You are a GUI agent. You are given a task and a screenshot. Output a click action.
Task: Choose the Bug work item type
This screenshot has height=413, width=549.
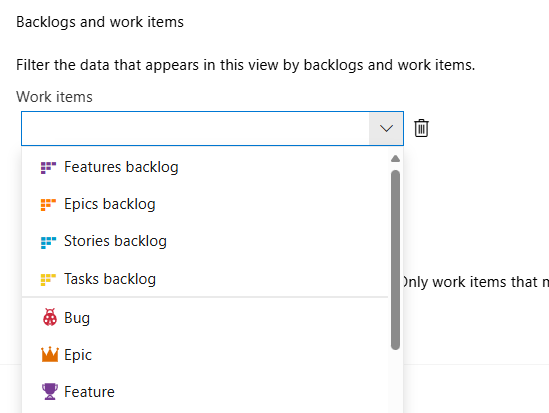205,318
